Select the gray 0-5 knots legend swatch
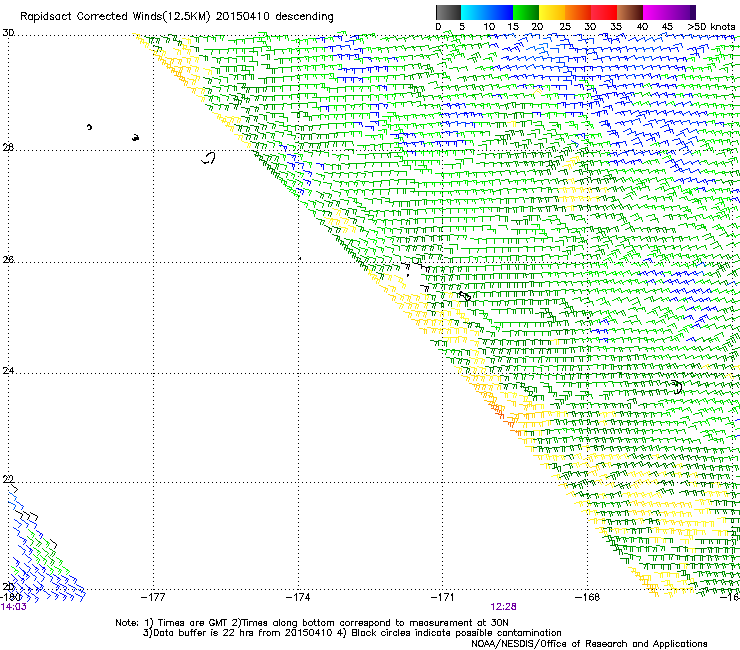Image resolution: width=740 pixels, height=650 pixels. coord(448,12)
